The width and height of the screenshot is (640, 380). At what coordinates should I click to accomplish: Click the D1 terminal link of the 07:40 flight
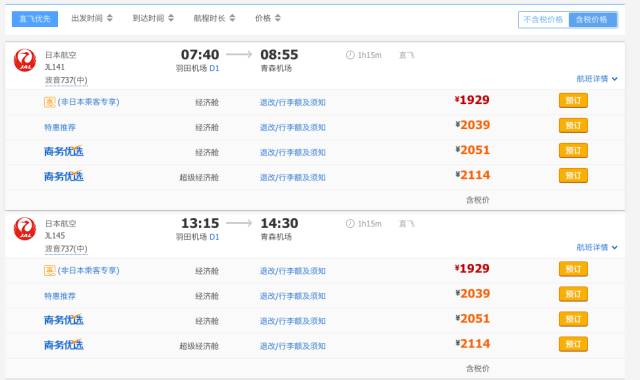[214, 68]
